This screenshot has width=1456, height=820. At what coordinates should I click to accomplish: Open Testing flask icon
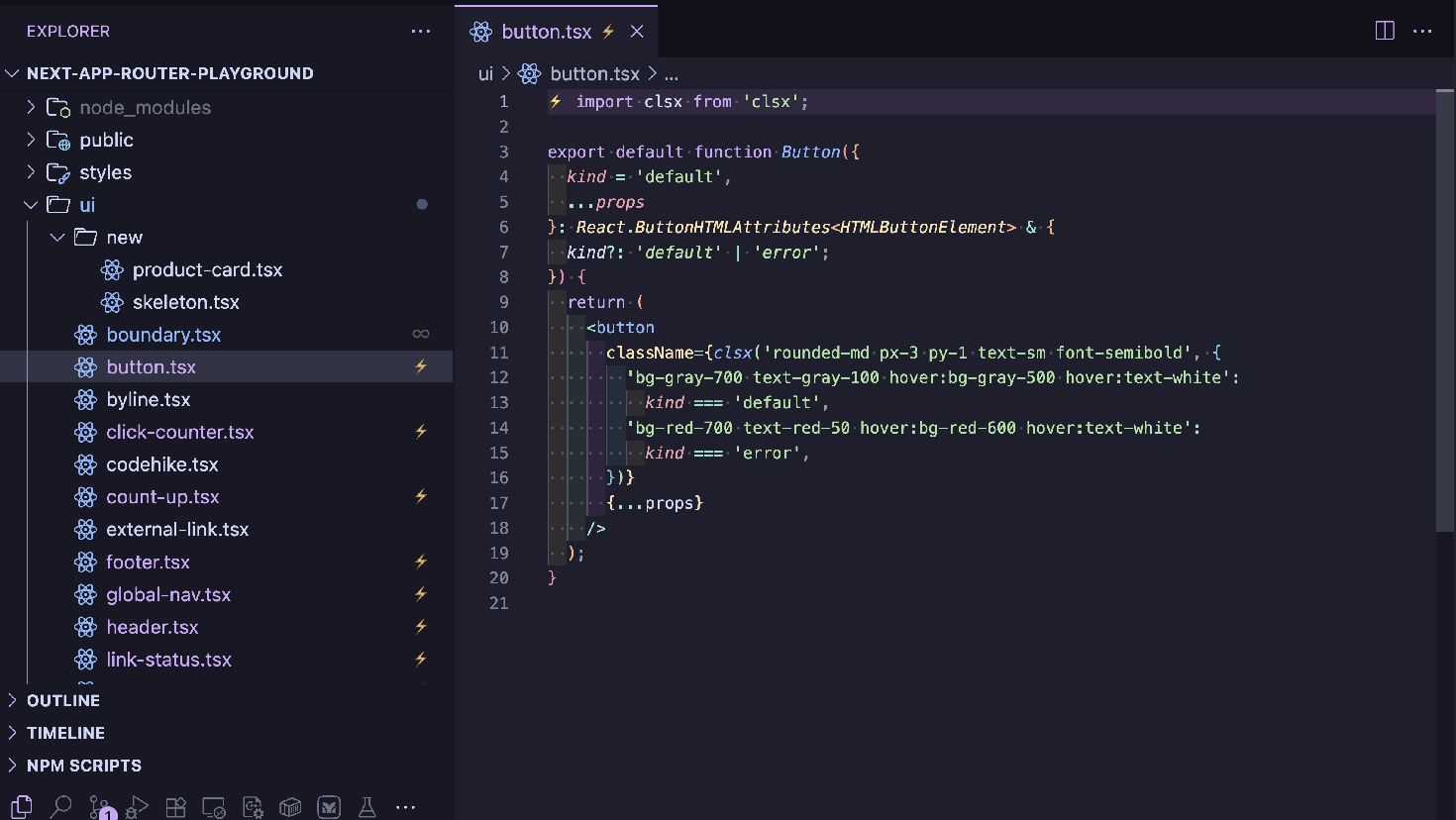pos(367,807)
